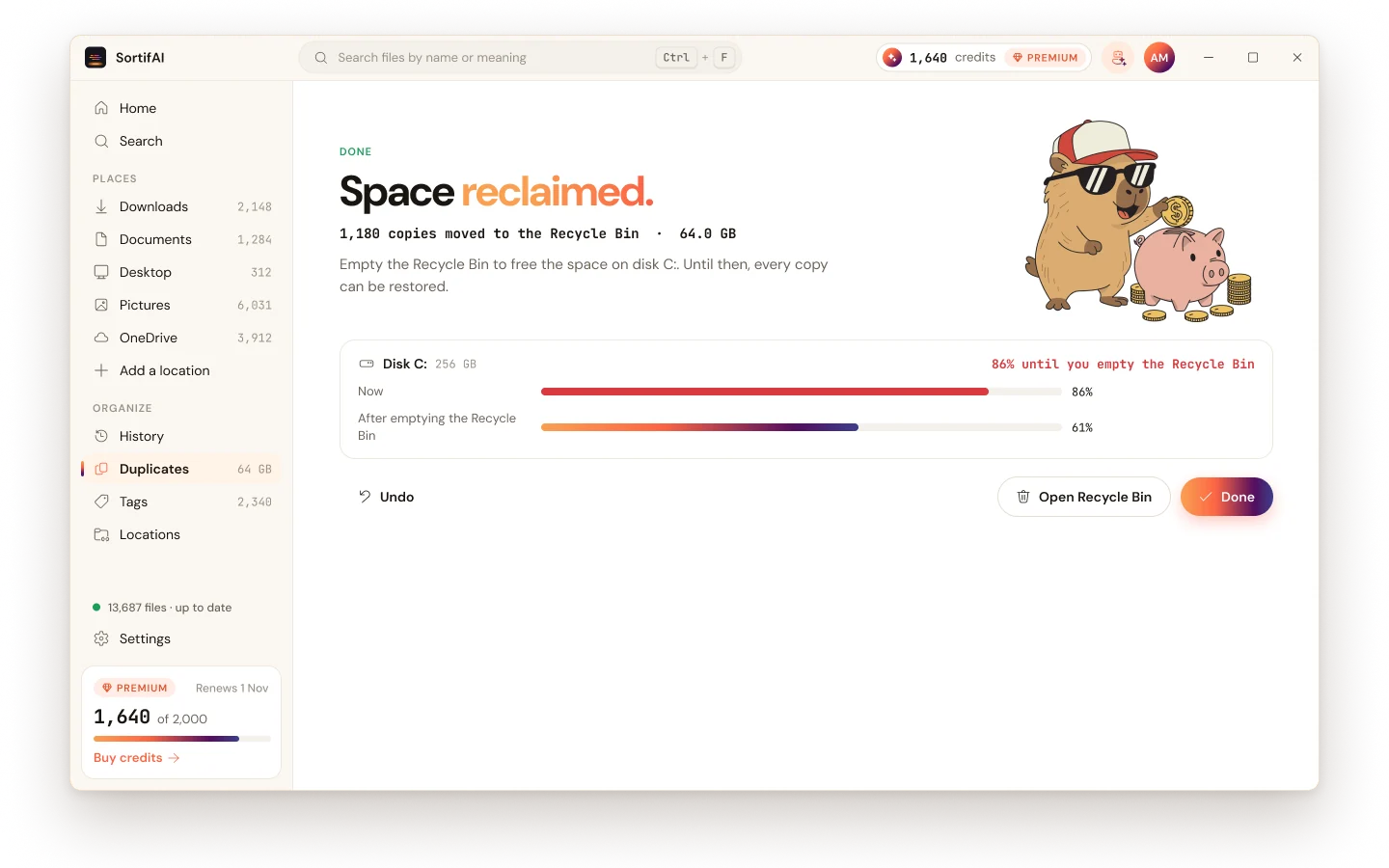Open the AM profile avatar
The image size is (1389, 868).
(1159, 58)
